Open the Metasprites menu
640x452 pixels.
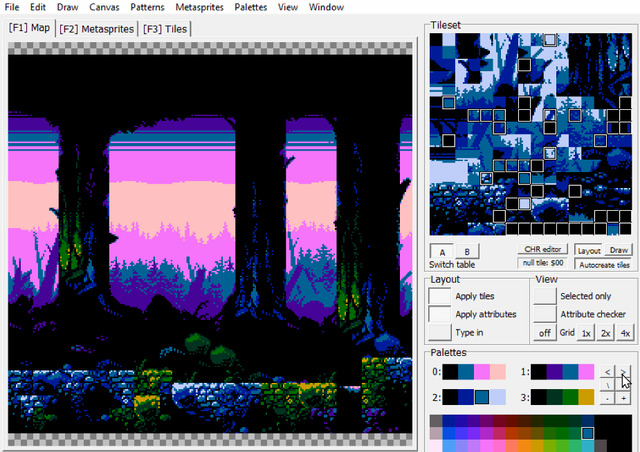coord(199,7)
